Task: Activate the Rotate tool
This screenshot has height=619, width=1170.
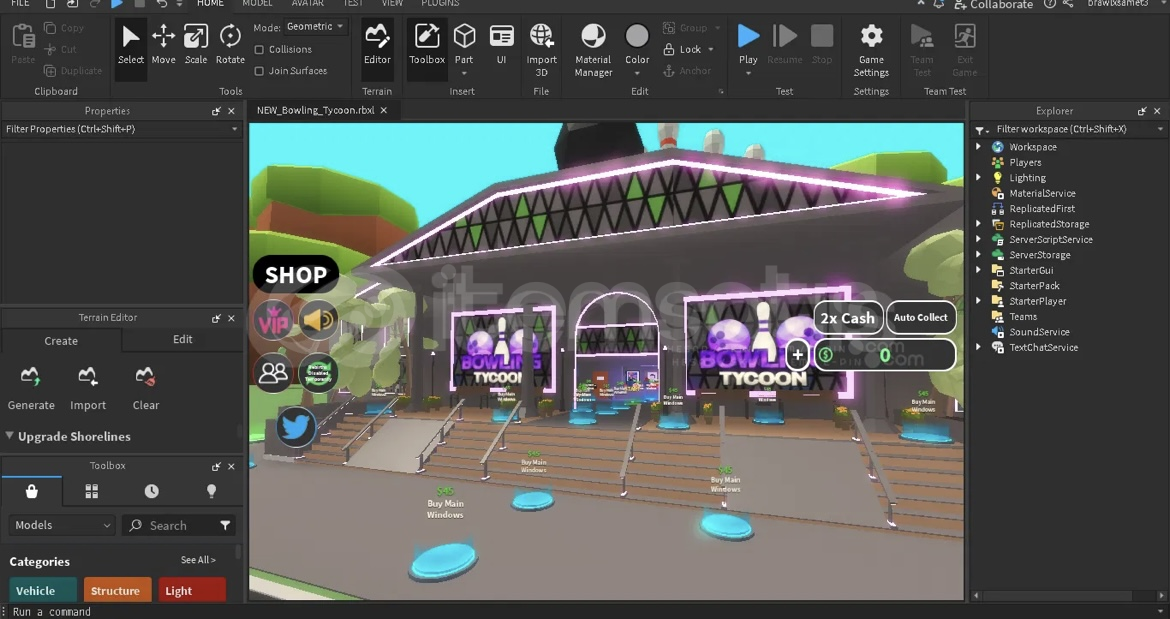Action: pos(230,44)
